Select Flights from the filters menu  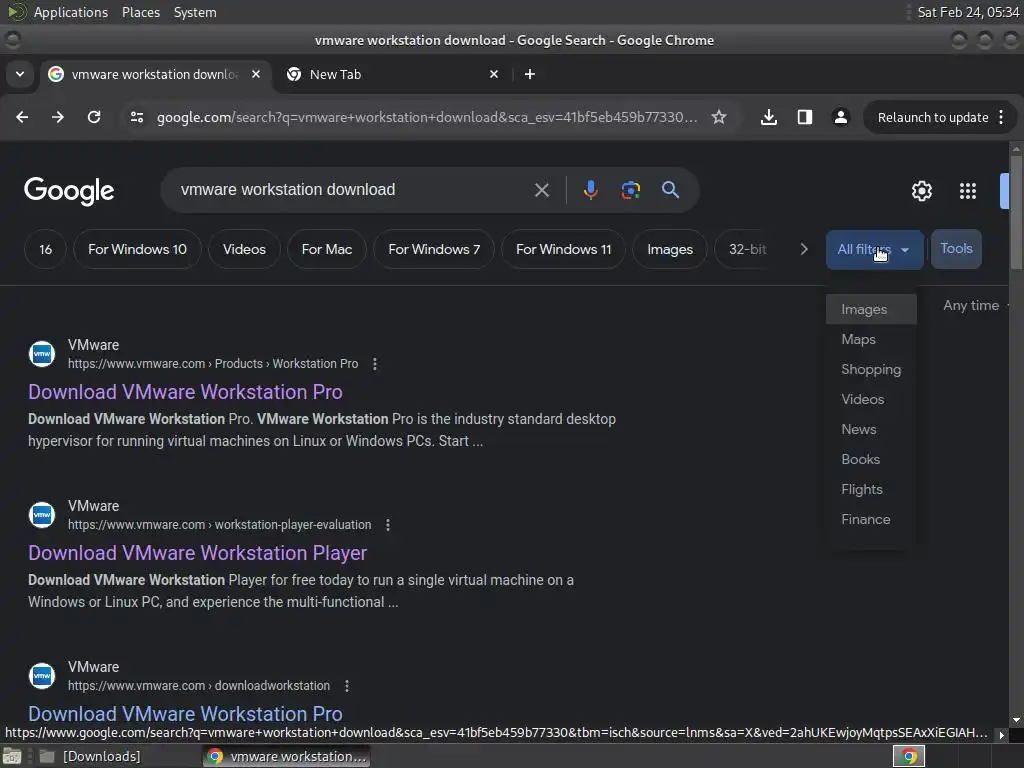pos(871,490)
